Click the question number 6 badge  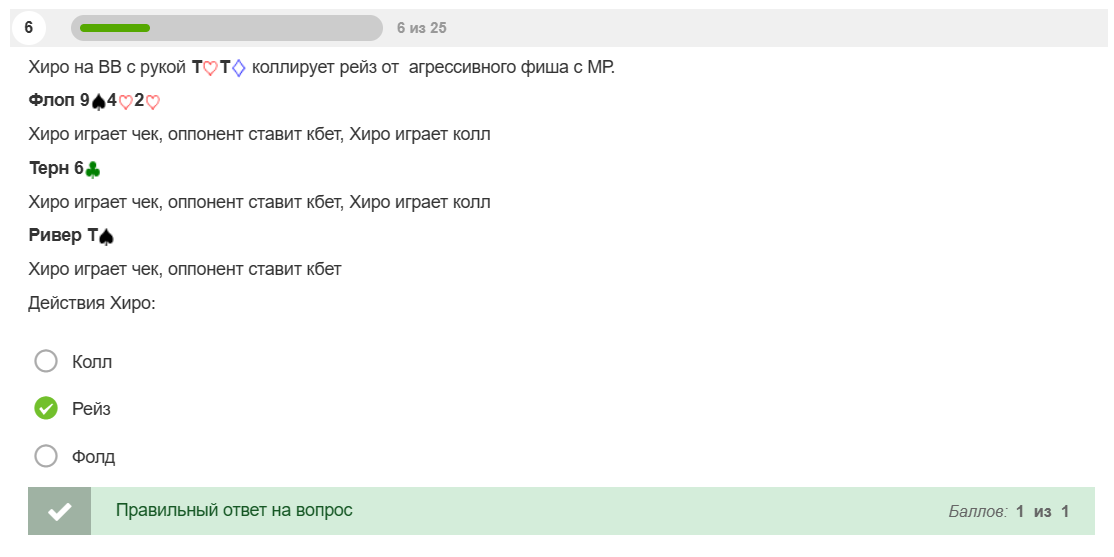(28, 28)
